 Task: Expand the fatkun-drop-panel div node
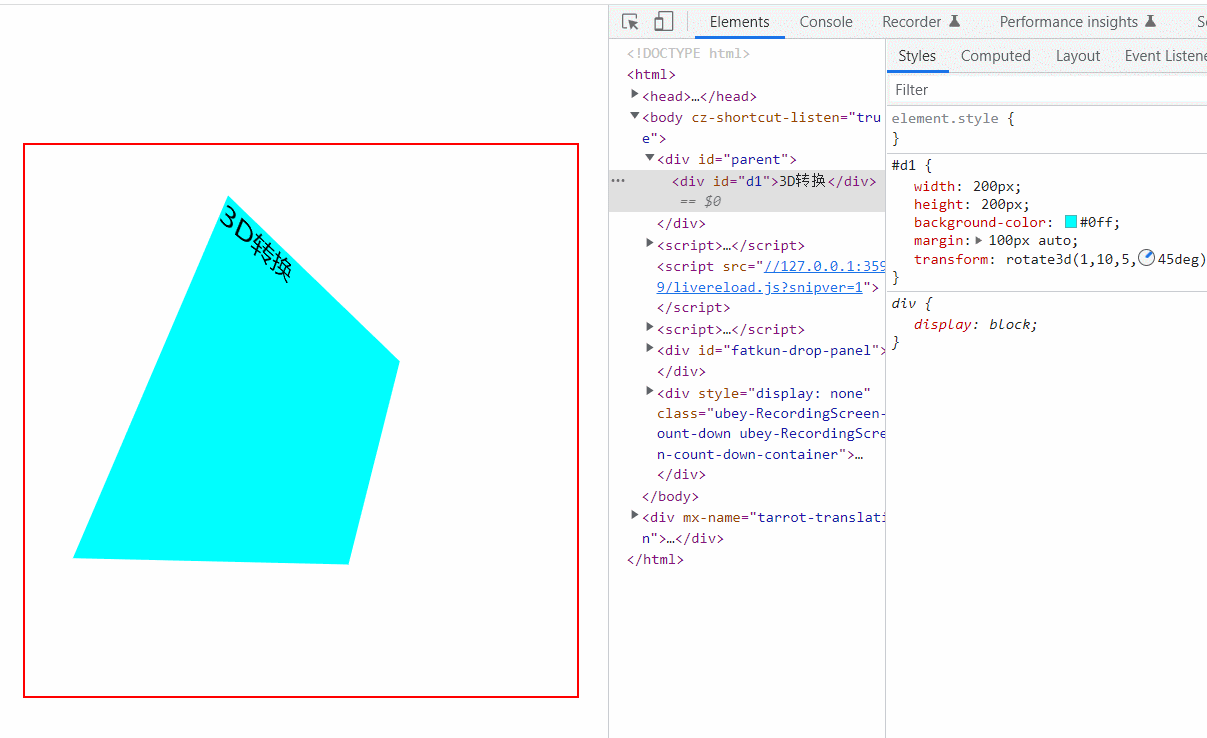tap(650, 349)
